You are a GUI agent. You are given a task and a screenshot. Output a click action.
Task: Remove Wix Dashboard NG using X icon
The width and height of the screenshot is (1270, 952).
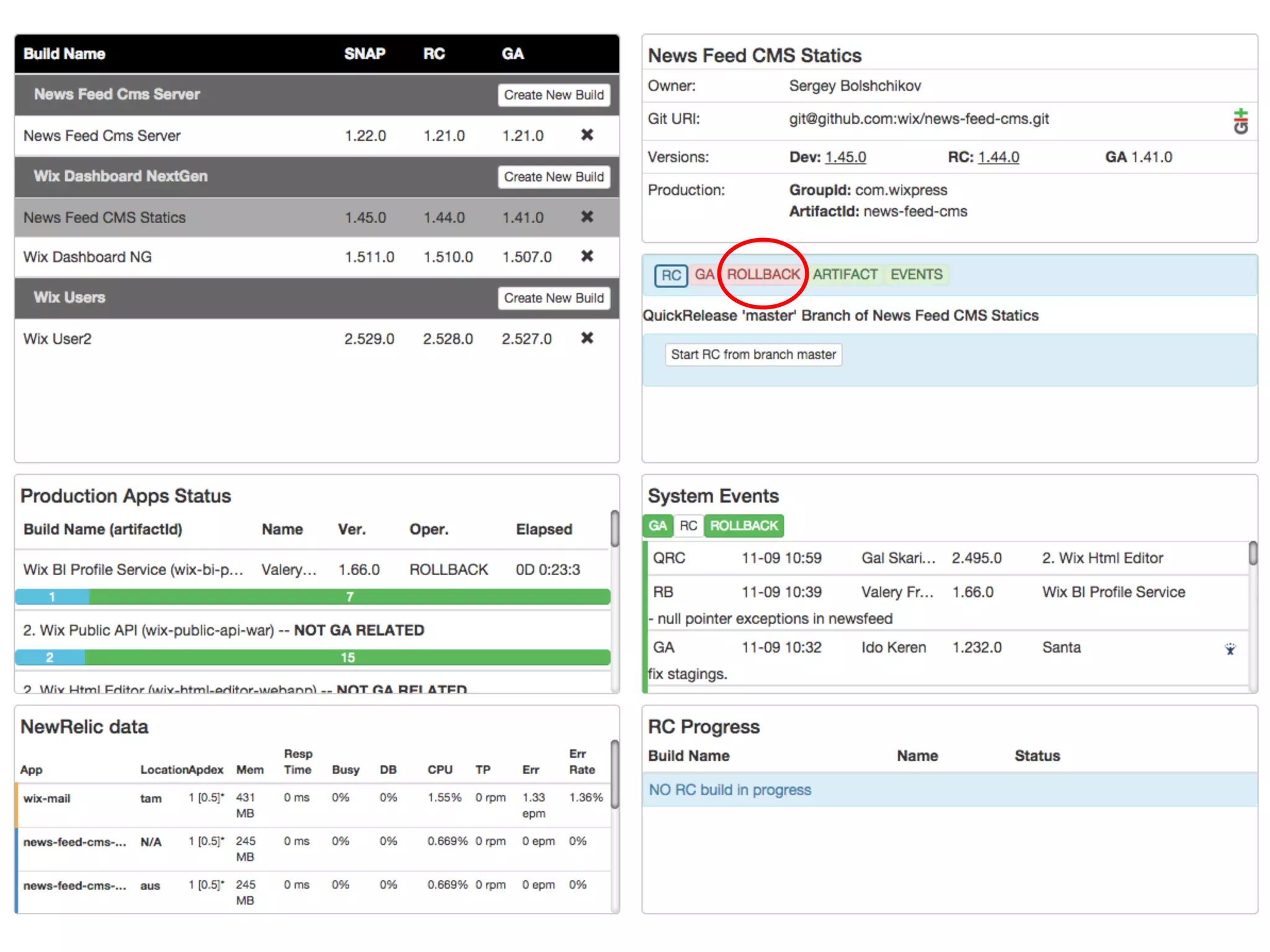coord(587,256)
